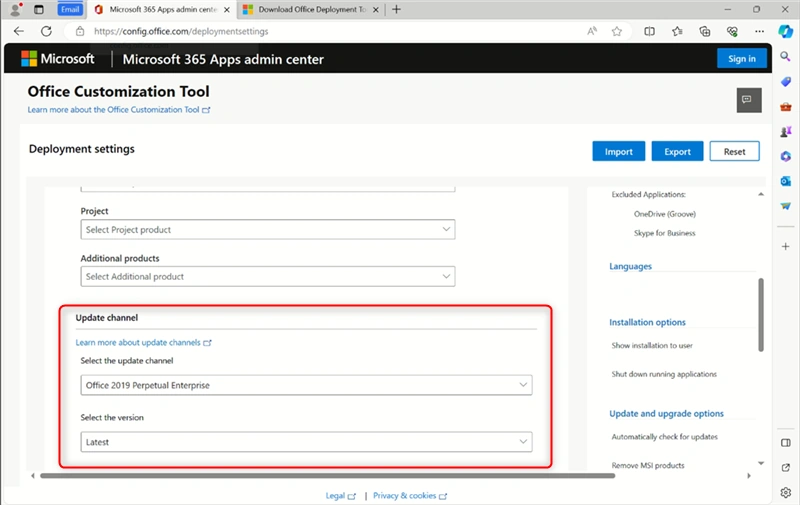Open Copilot icon in sidebar
800x505 pixels.
tap(786, 31)
